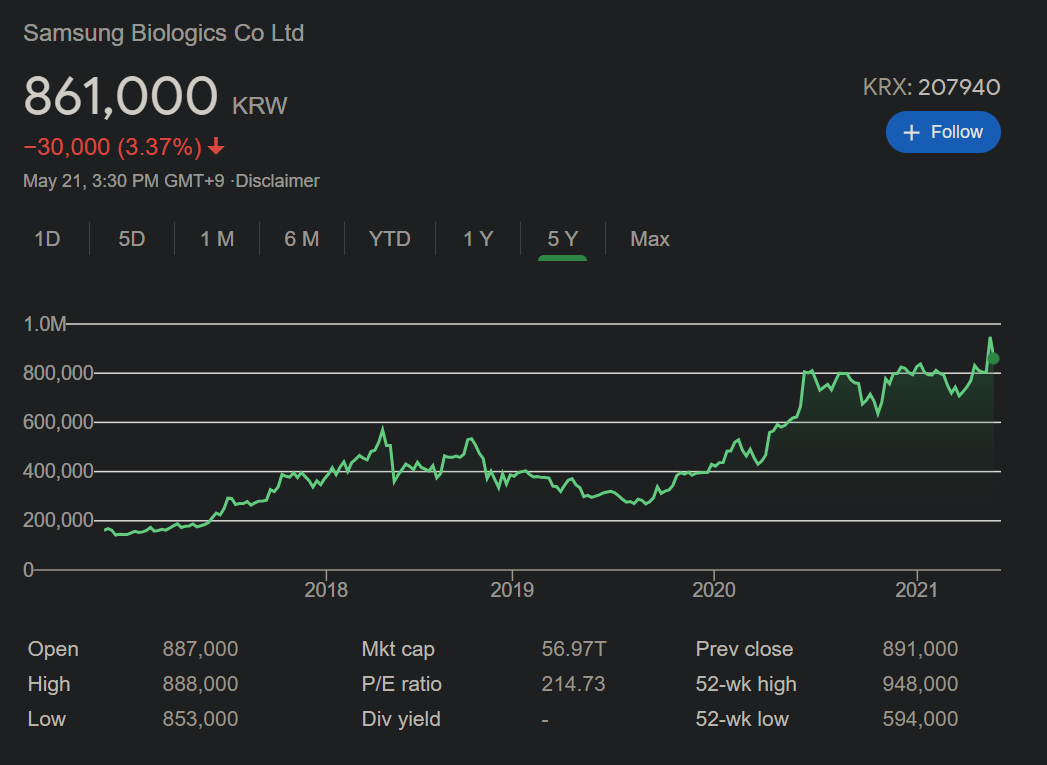1047x765 pixels.
Task: Click the red down arrow icon
Action: point(216,147)
